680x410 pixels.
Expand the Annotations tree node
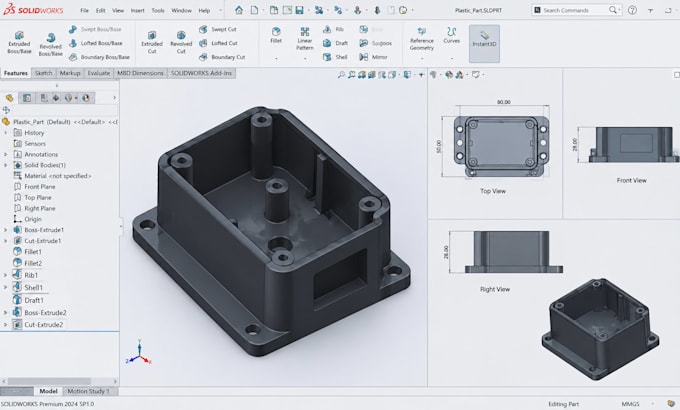point(6,154)
